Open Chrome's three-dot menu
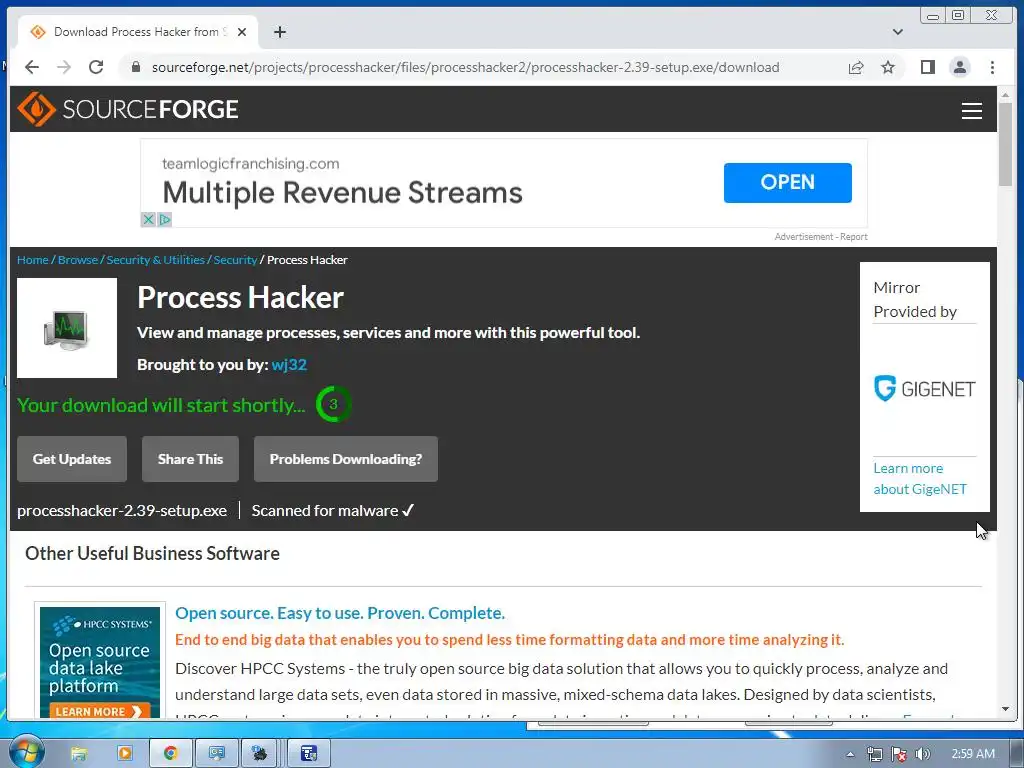Viewport: 1024px width, 768px height. tap(992, 67)
